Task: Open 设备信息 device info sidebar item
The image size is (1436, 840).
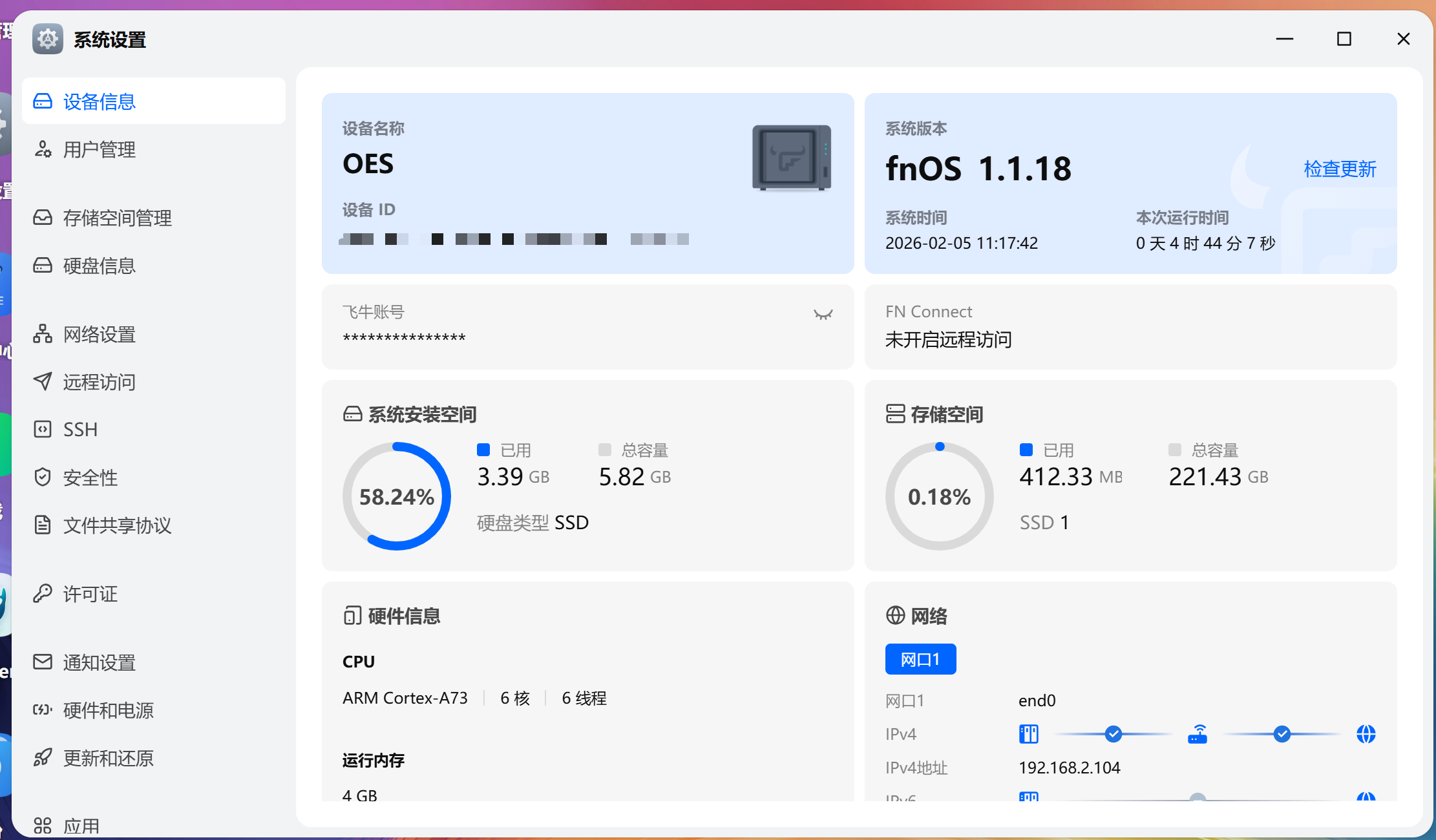Action: [99, 101]
